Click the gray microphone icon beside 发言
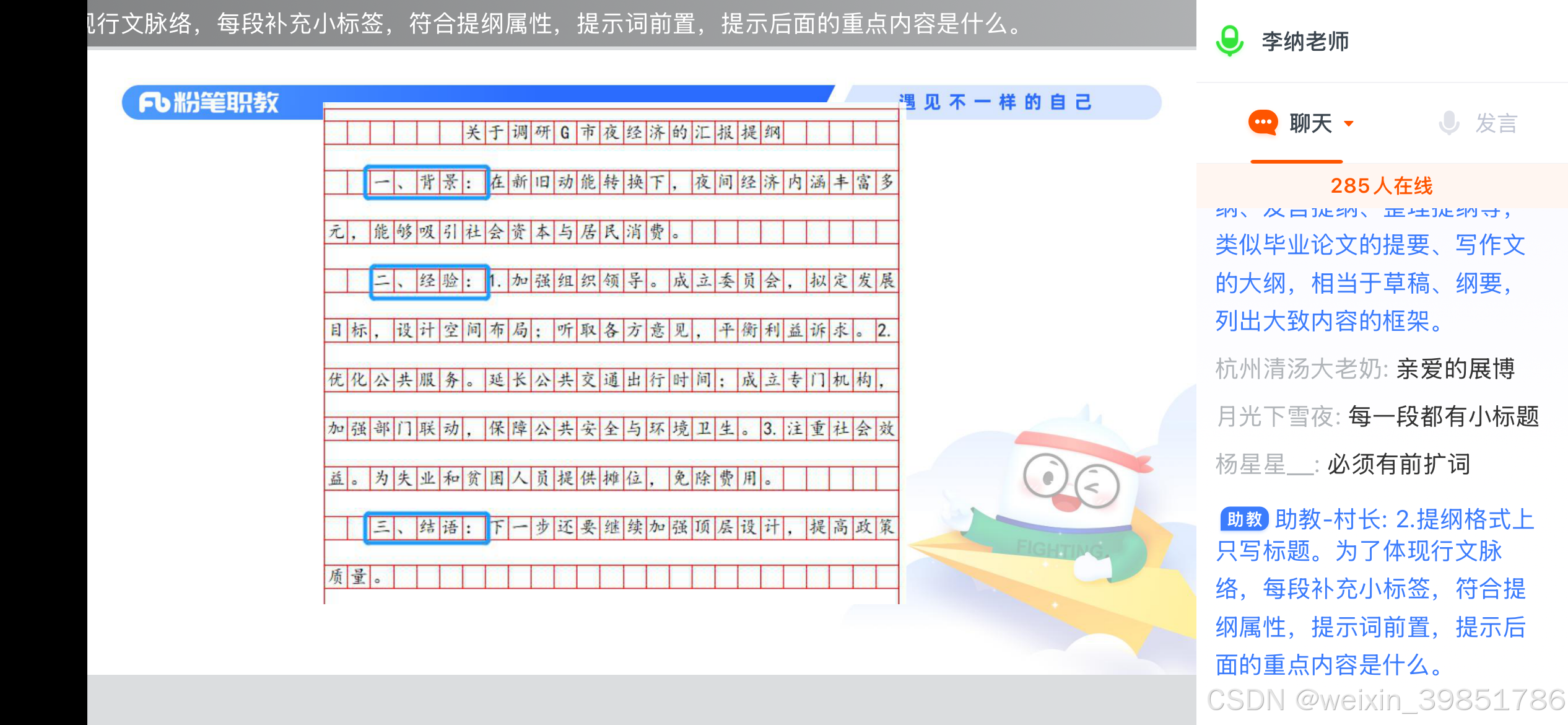The image size is (1568, 725). pos(1449,123)
